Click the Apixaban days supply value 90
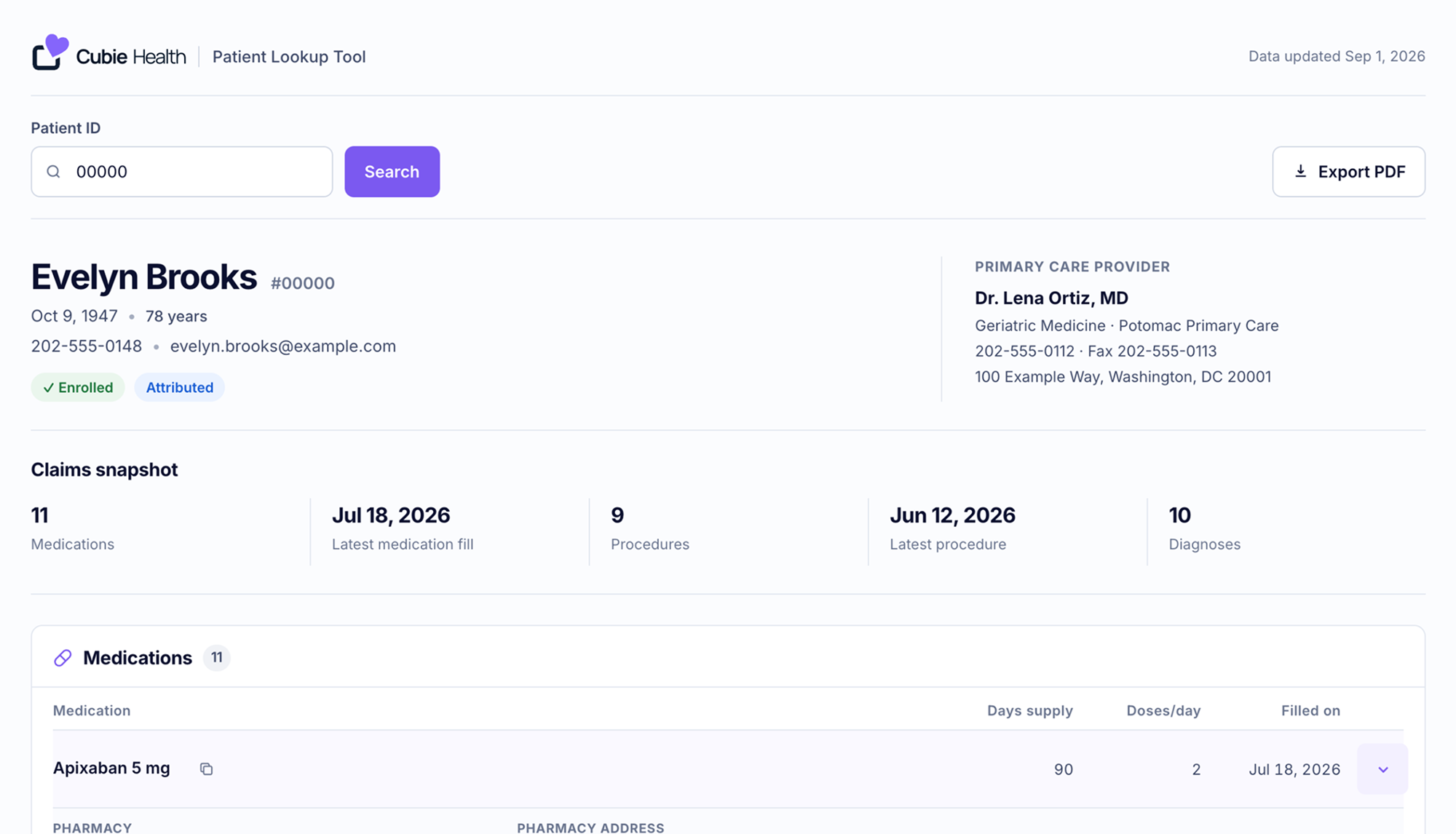This screenshot has height=834, width=1456. coord(1064,770)
